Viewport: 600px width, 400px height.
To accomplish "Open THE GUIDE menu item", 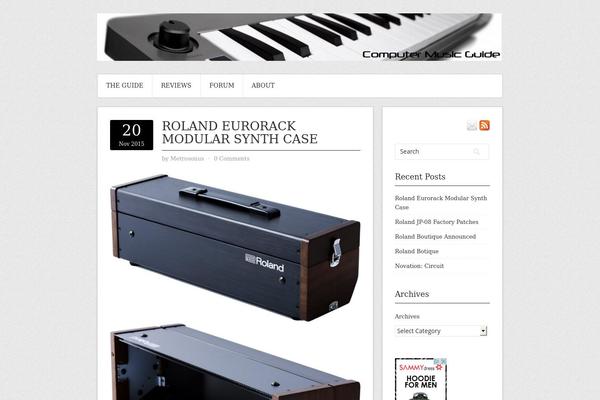I will click(x=124, y=85).
